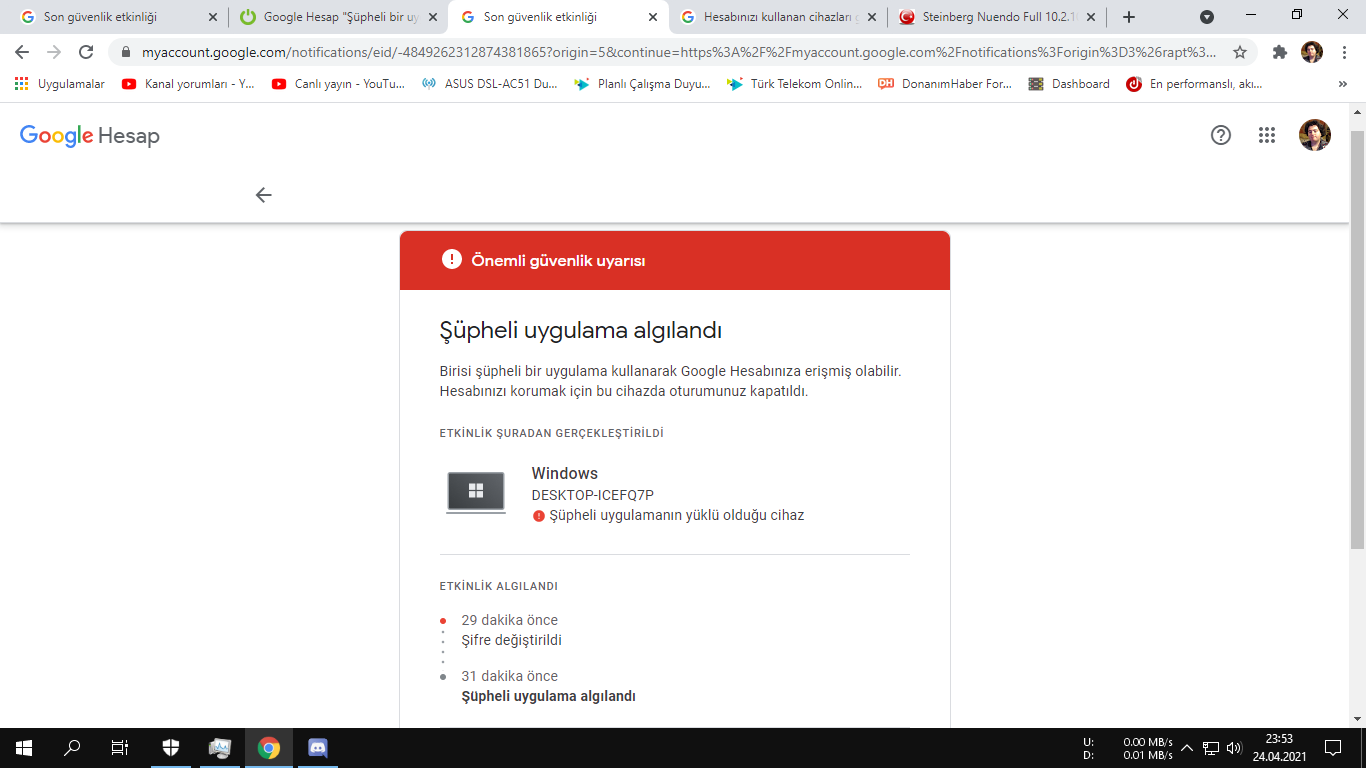This screenshot has width=1366, height=768.
Task: Open the Uygulamalar apps bookmark
Action: point(60,84)
